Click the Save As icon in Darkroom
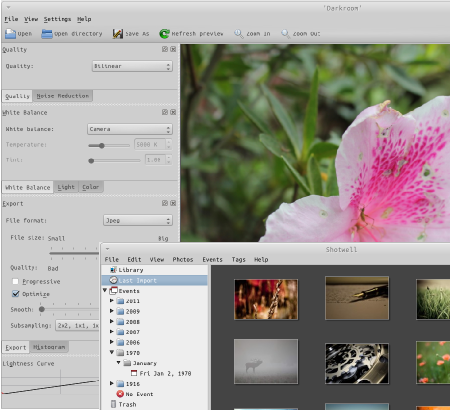450x410 pixels. pos(118,34)
